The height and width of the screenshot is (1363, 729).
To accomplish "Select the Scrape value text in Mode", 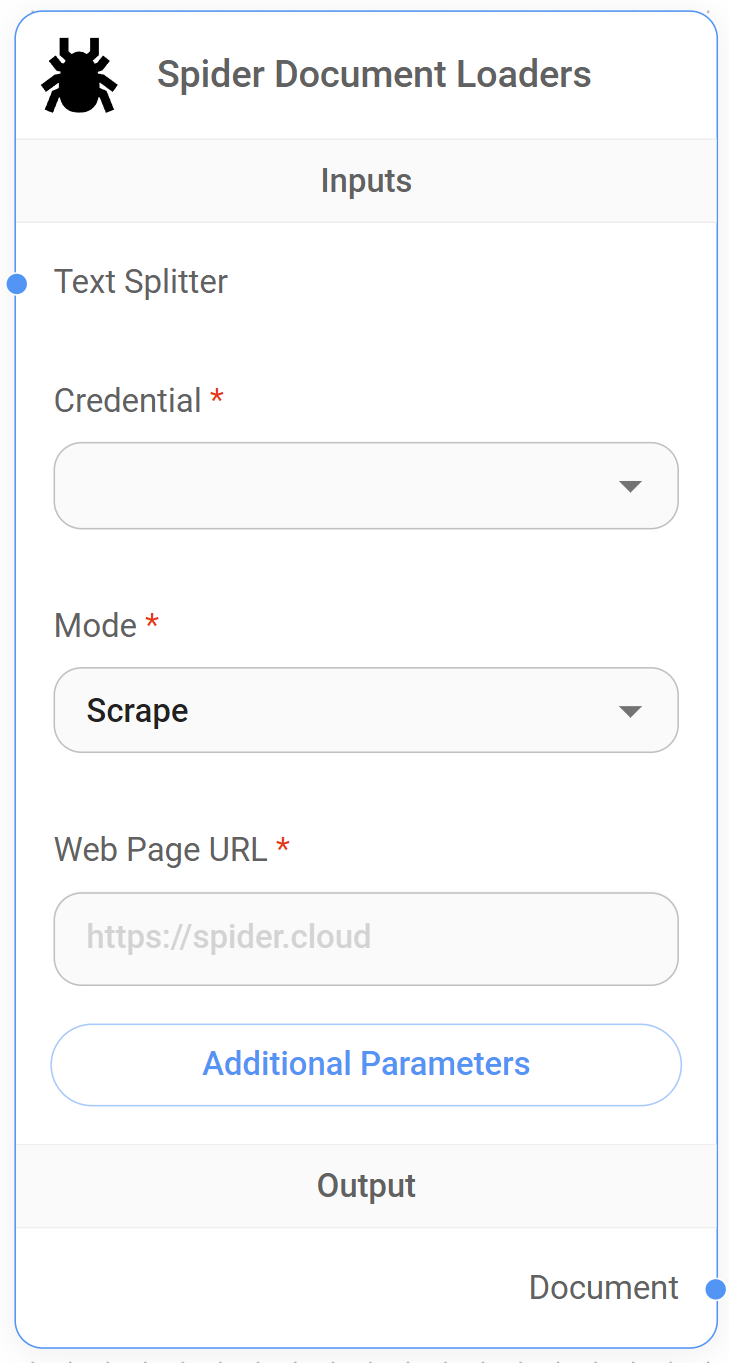I will click(x=137, y=711).
